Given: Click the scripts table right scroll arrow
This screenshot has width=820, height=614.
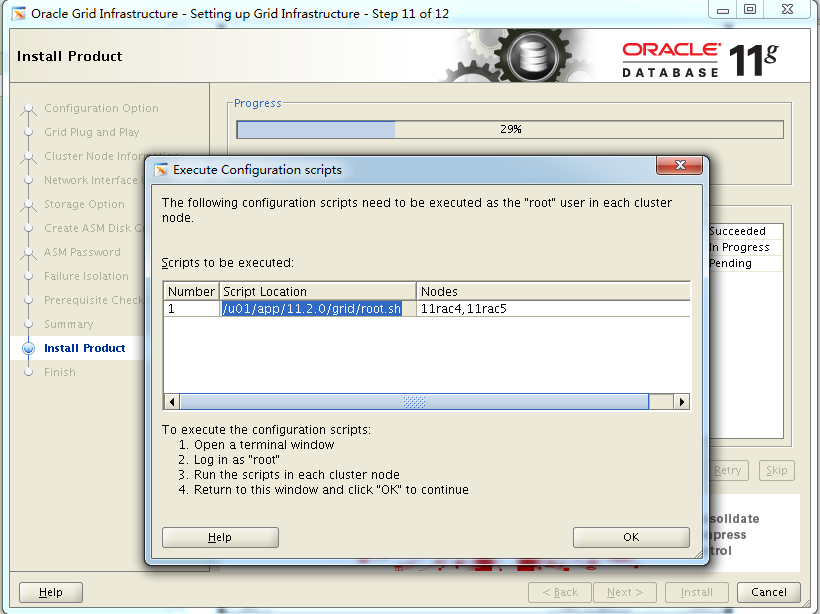Looking at the screenshot, I should pyautogui.click(x=681, y=402).
